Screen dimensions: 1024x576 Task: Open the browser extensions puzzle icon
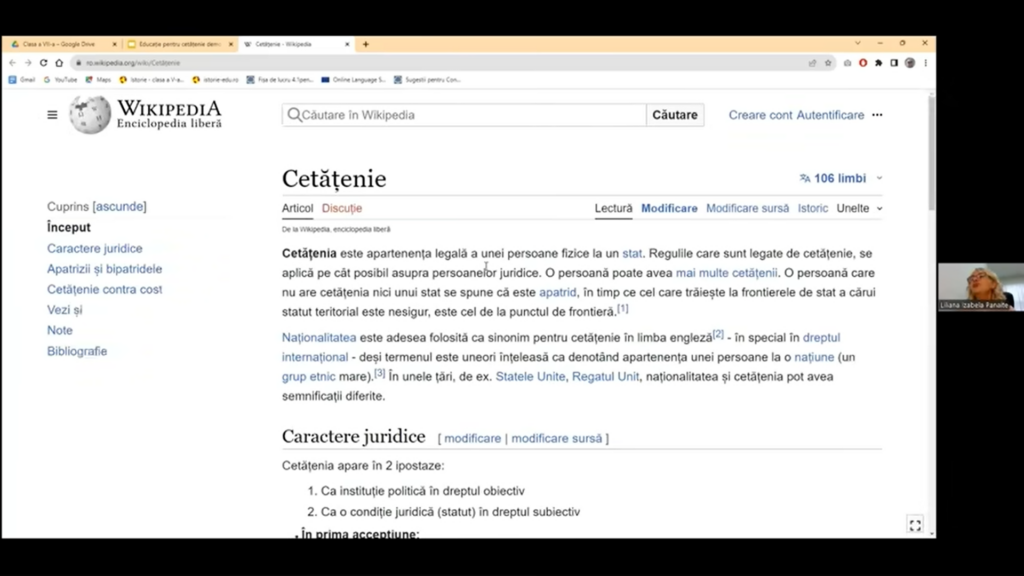click(878, 63)
